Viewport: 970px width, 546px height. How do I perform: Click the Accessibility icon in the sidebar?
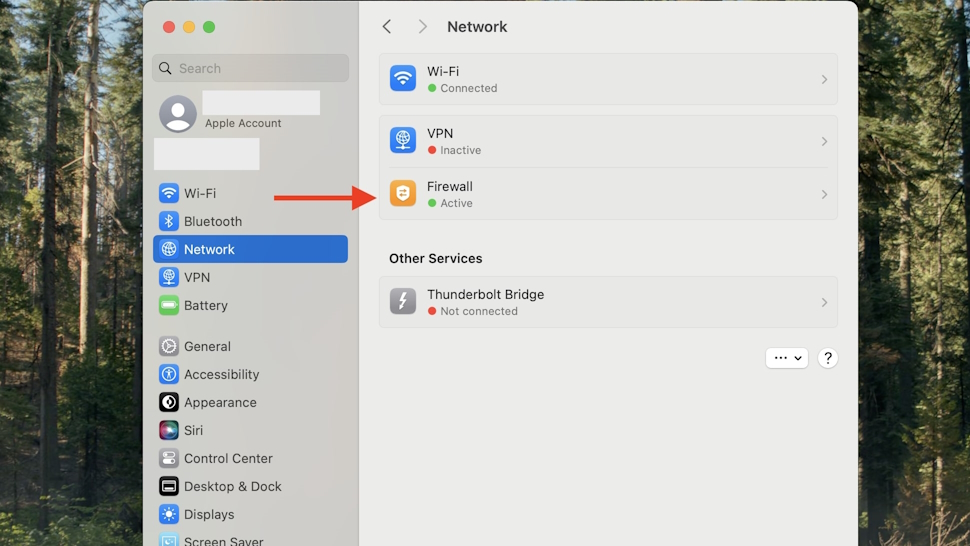168,374
